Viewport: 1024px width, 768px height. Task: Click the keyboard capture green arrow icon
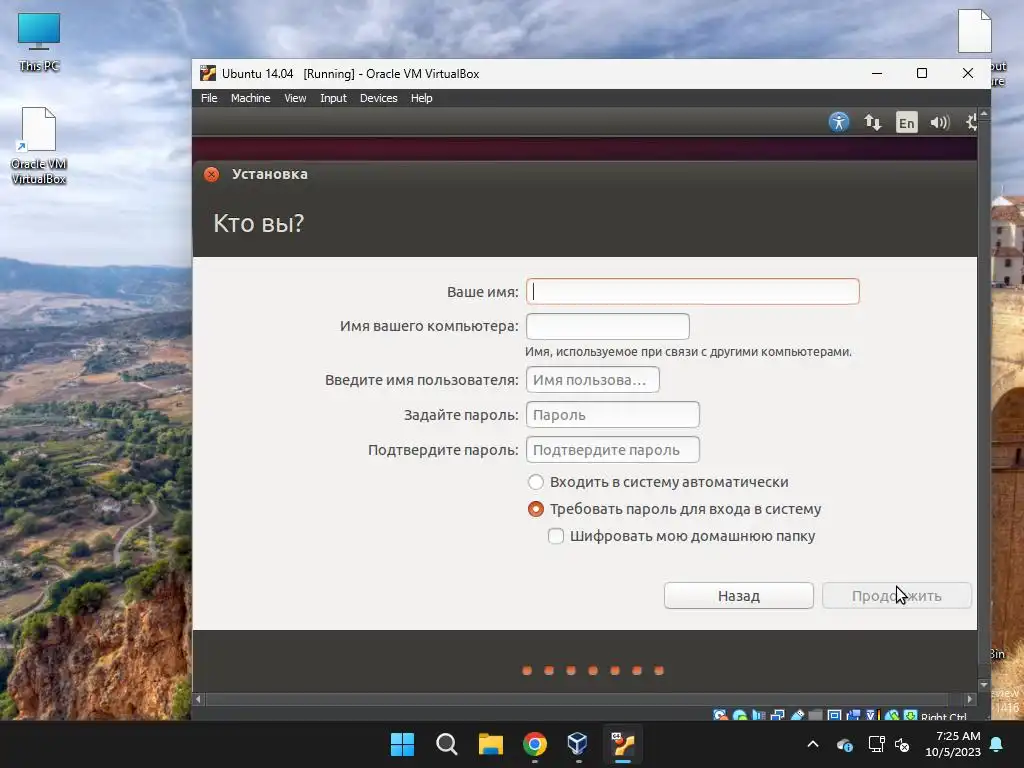click(x=910, y=716)
